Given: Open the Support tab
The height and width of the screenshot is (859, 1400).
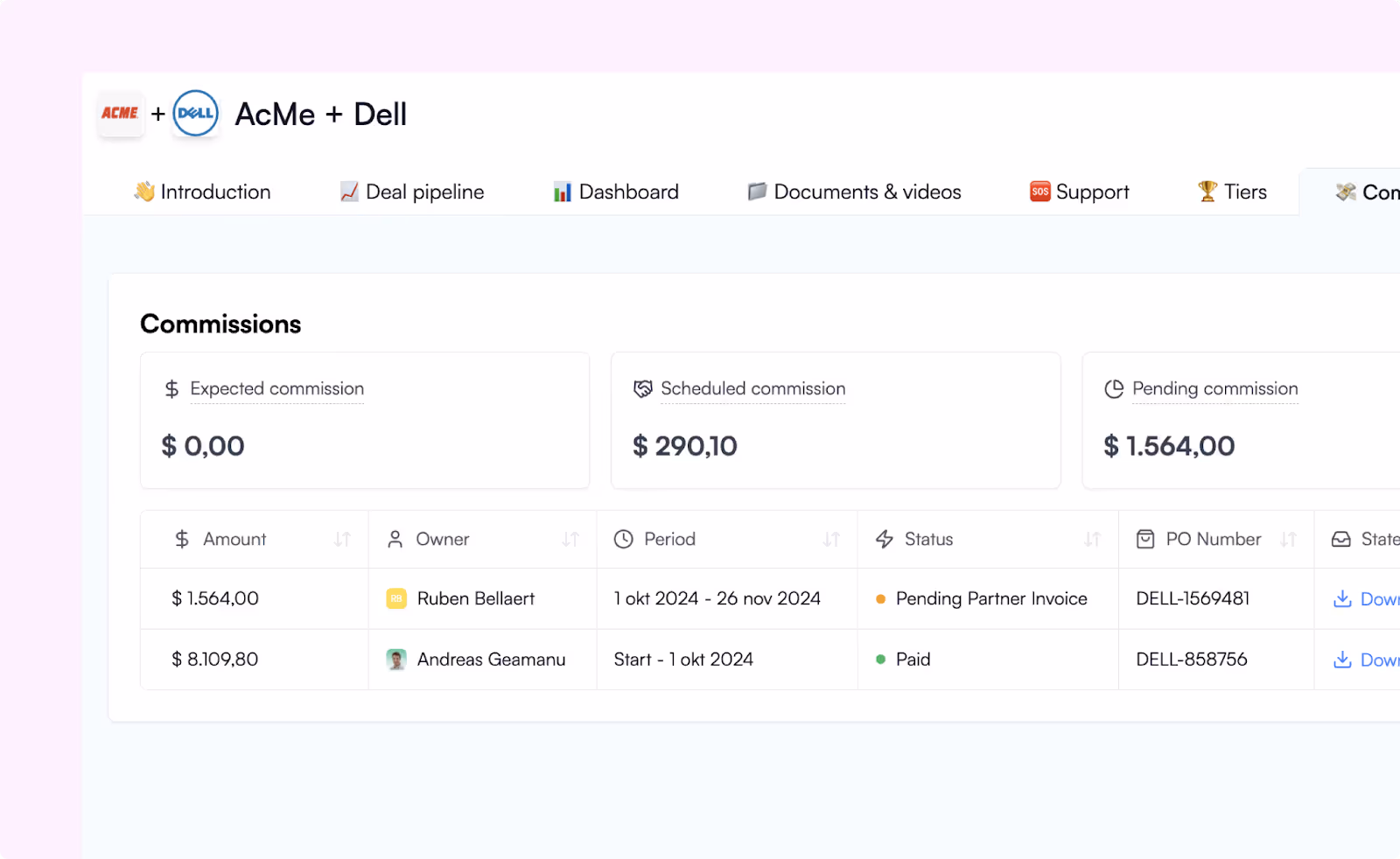Looking at the screenshot, I should (1079, 192).
